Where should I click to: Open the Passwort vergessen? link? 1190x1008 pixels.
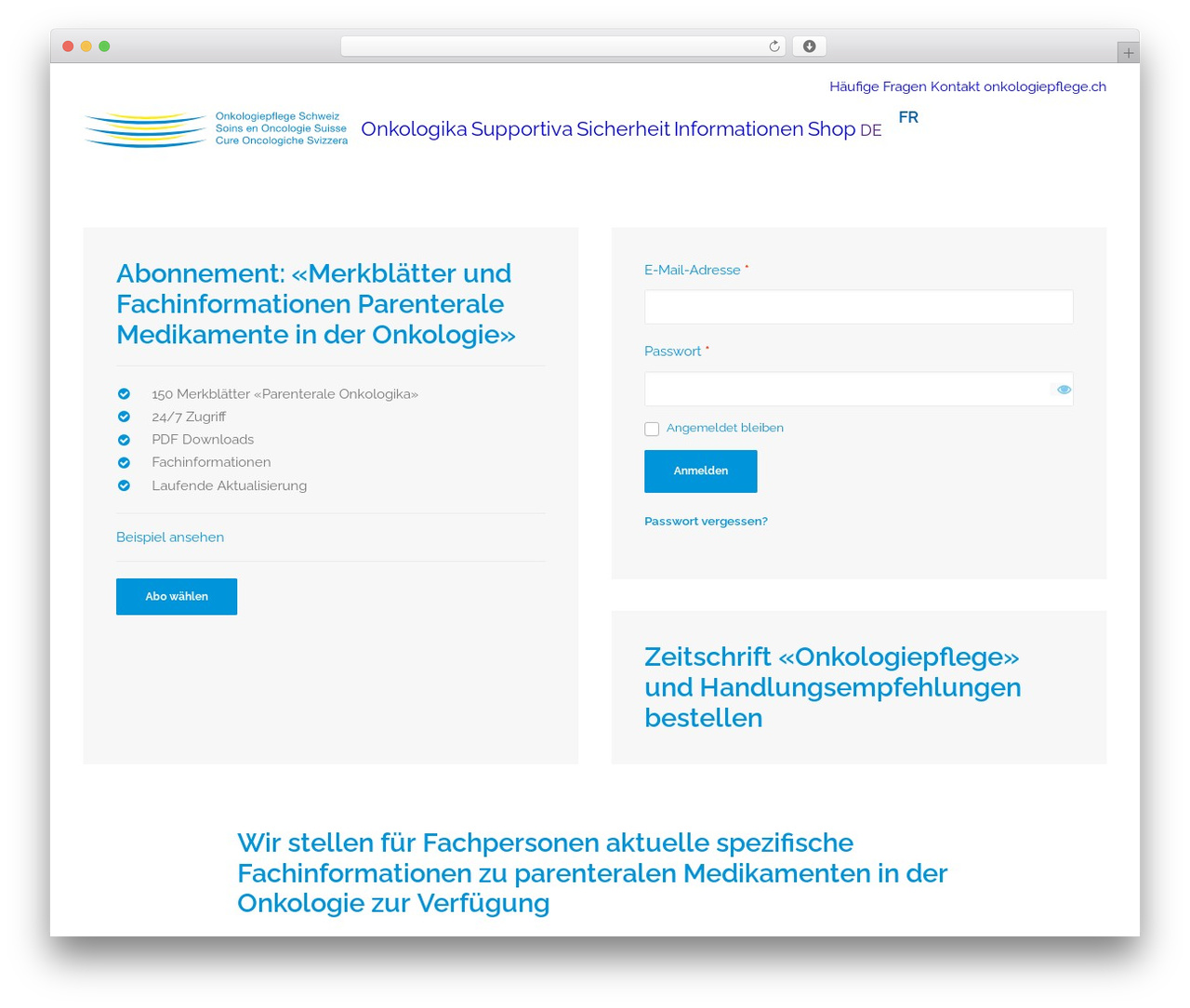(706, 522)
